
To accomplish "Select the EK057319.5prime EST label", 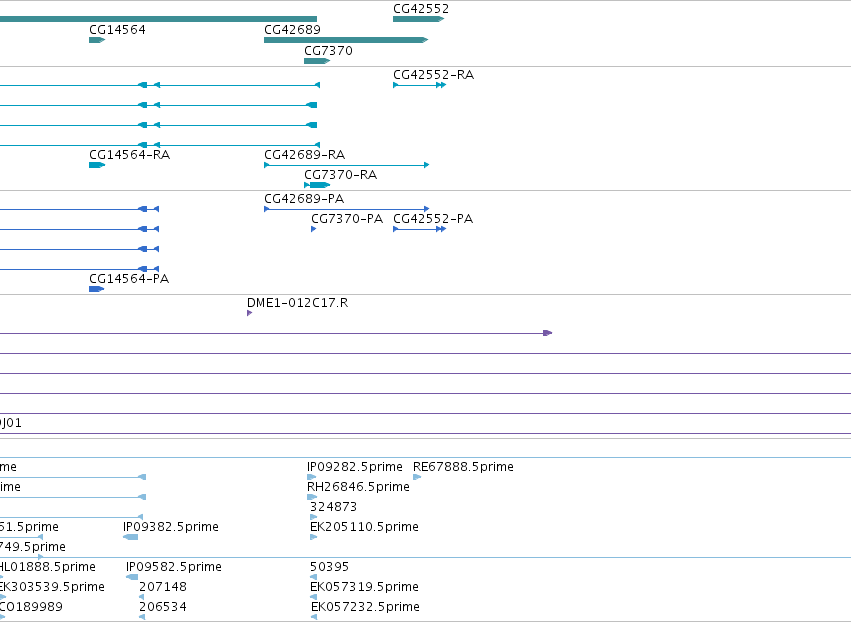I will [364, 587].
